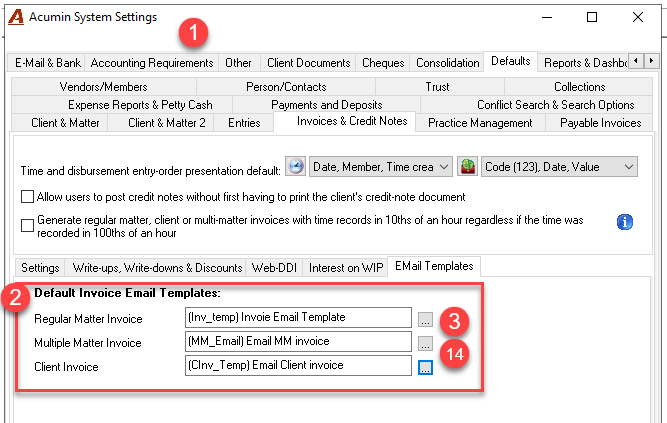Click the Client Invoice label
This screenshot has width=667, height=423.
click(66, 367)
